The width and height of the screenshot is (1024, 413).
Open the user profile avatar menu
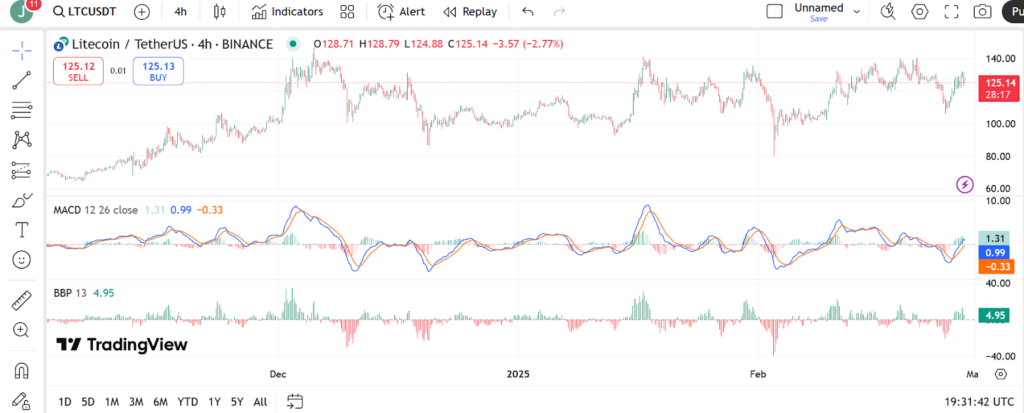24,11
